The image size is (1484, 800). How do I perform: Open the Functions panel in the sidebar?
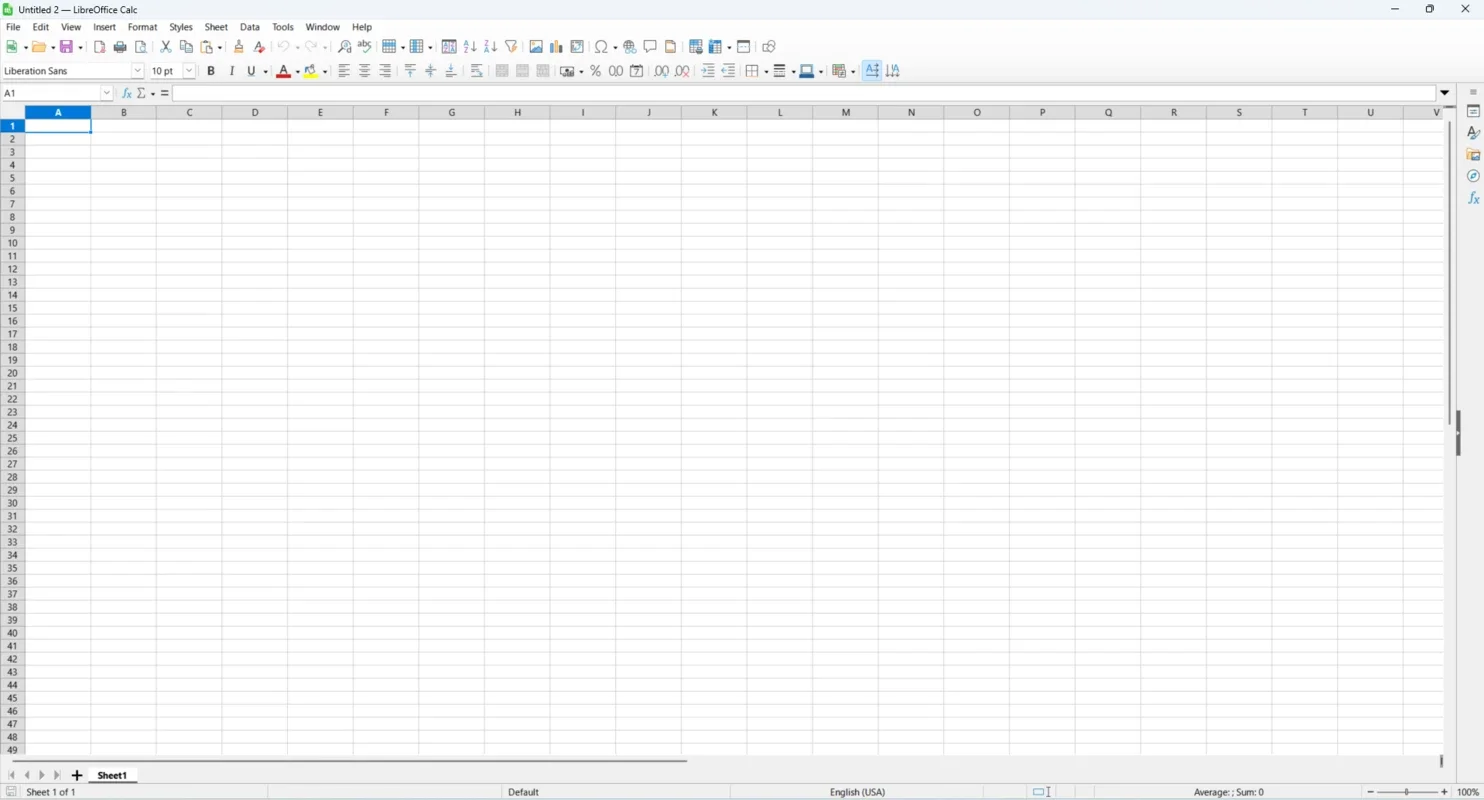tap(1473, 198)
